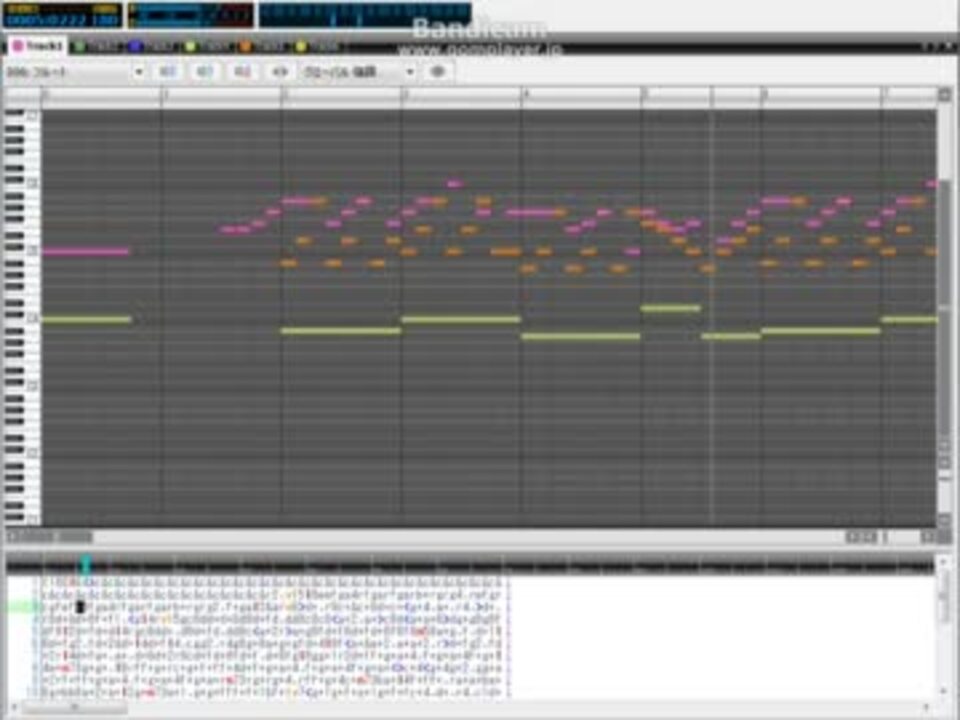Click the highest pink note in the roll
960x720 pixels.
(454, 184)
